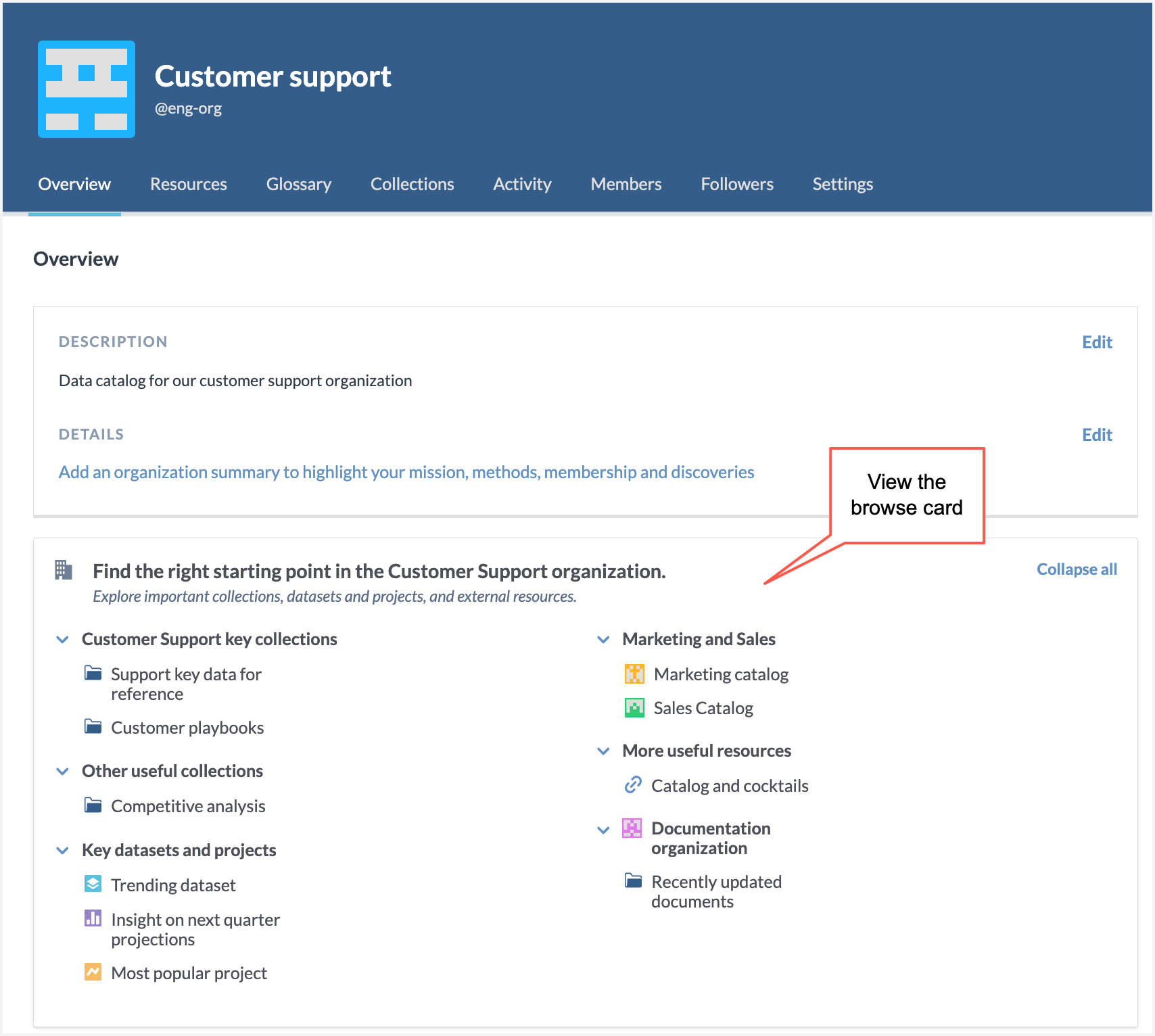Open the Resources tab

coord(189,184)
